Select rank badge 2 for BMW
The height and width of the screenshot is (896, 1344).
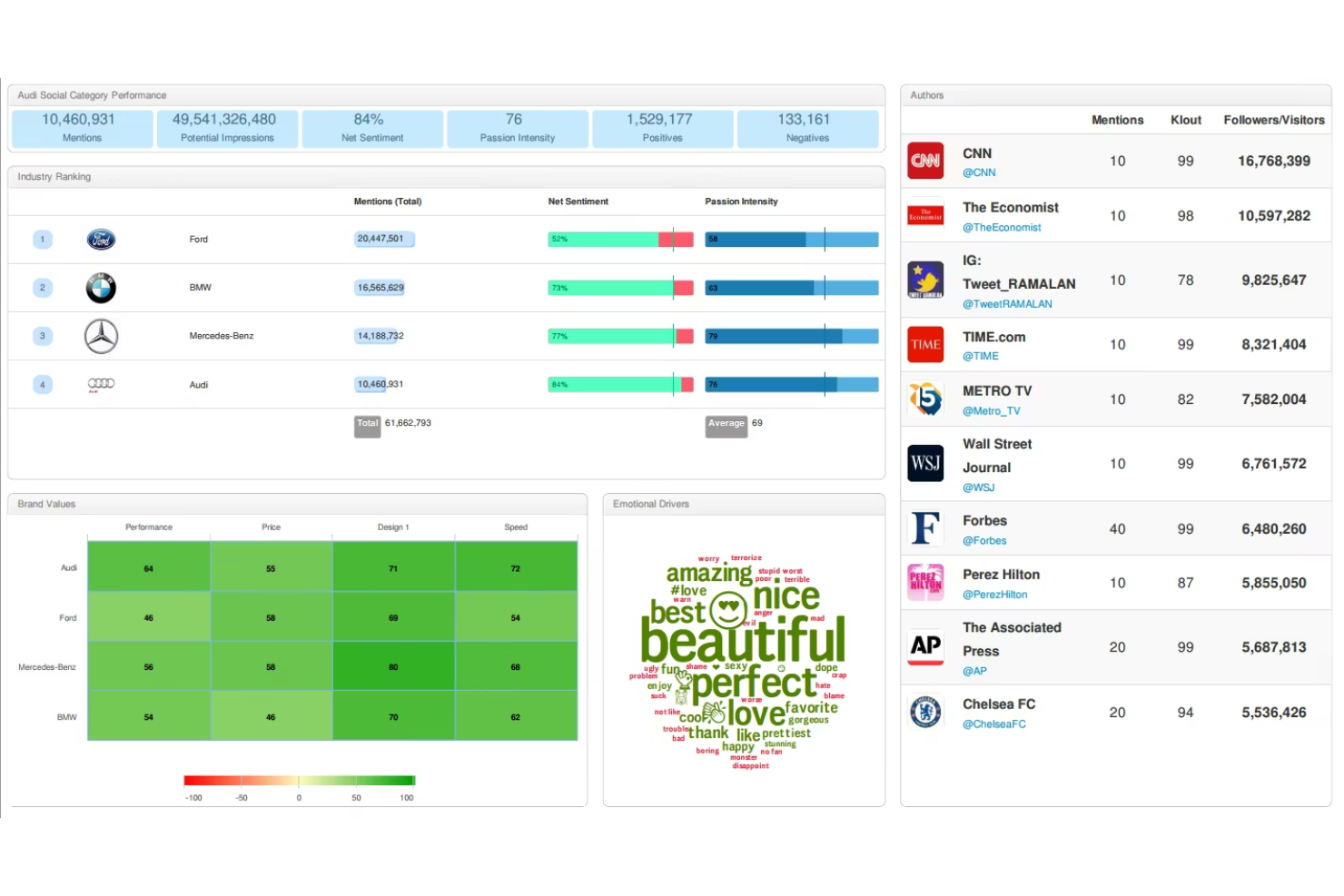(43, 288)
